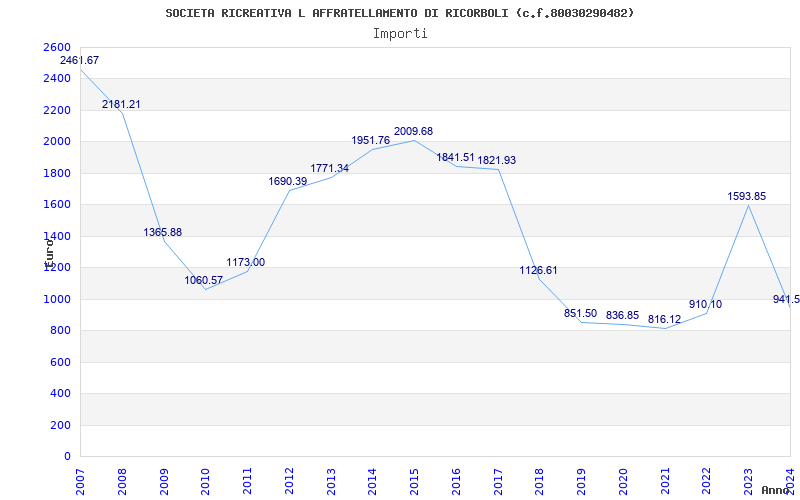Click the Anno x-axis title
The width and height of the screenshot is (800, 500).
pos(776,490)
